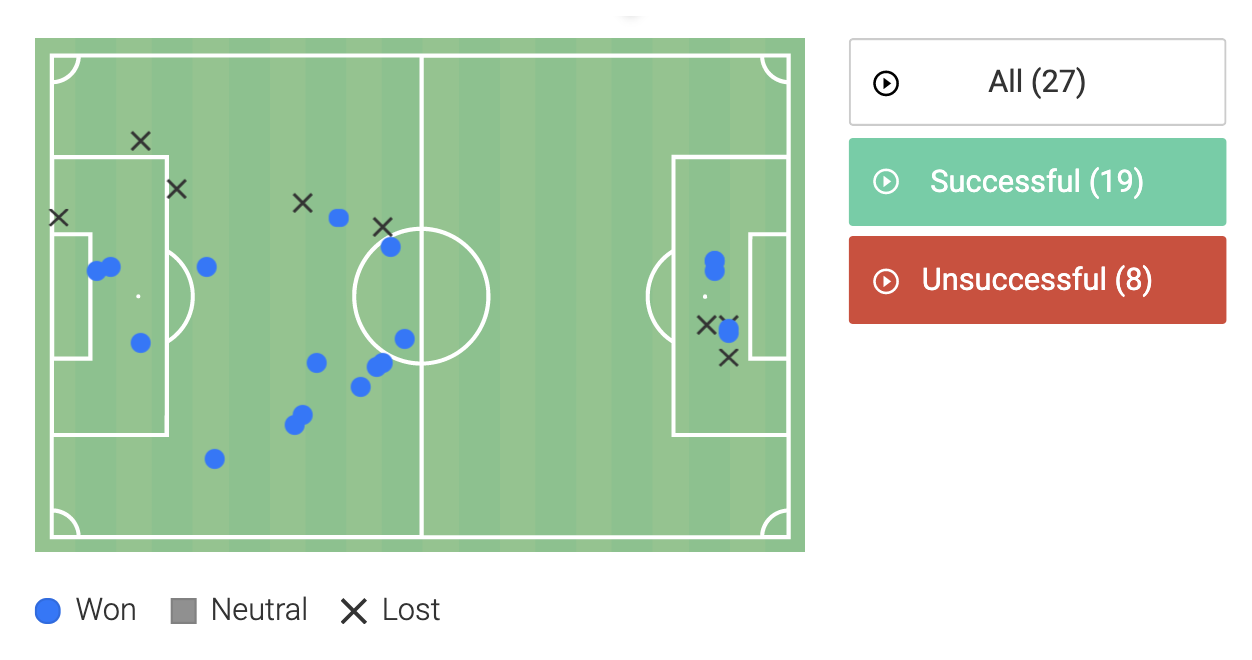Select the Lost X on the left goal line
The width and height of the screenshot is (1252, 660).
pyautogui.click(x=59, y=217)
